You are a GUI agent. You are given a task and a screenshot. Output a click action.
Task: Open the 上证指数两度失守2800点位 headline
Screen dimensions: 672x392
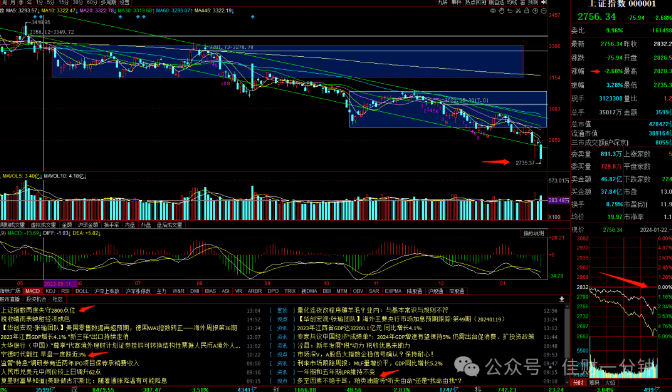(38, 310)
